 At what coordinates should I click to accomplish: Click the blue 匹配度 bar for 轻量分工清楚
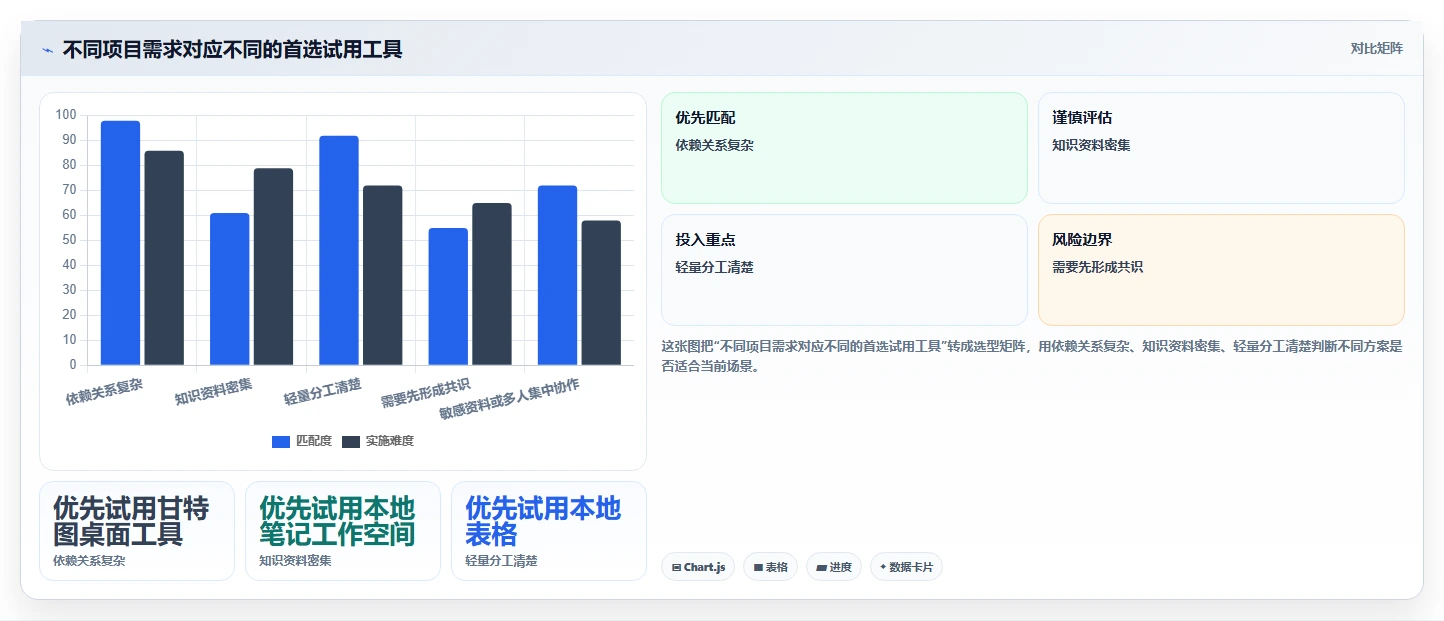point(339,250)
